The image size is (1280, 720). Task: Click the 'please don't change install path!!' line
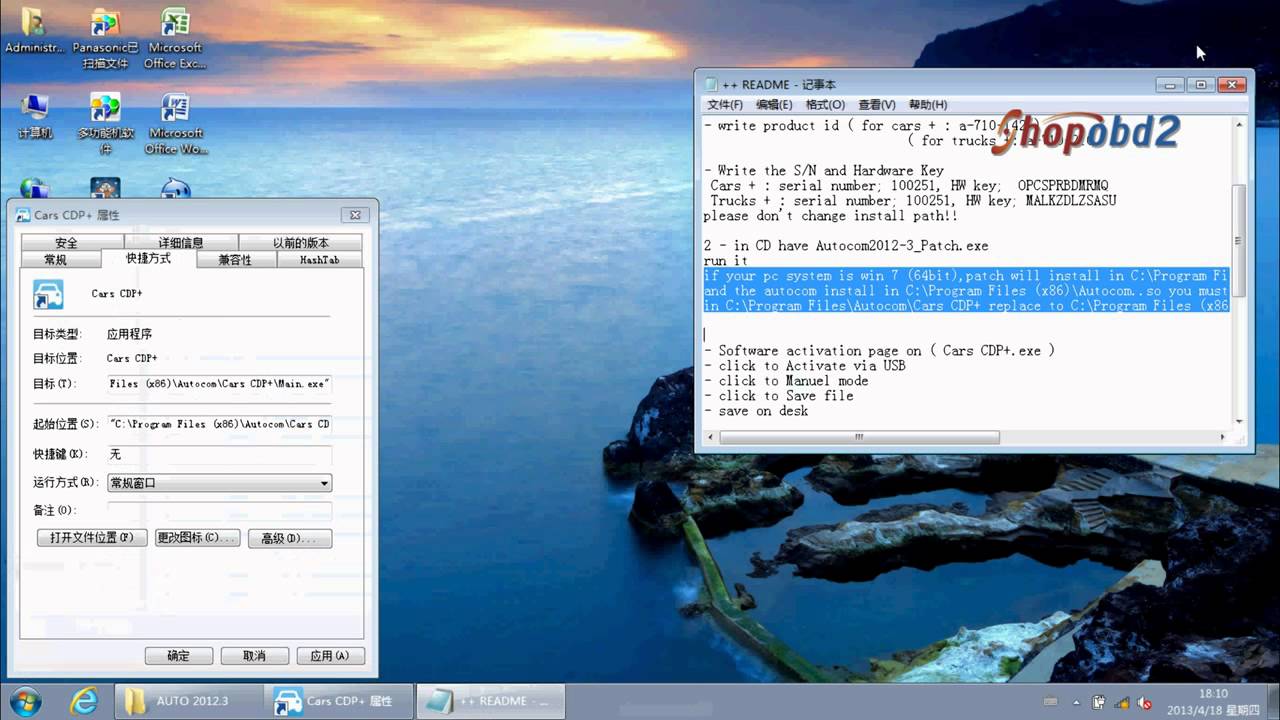click(829, 216)
